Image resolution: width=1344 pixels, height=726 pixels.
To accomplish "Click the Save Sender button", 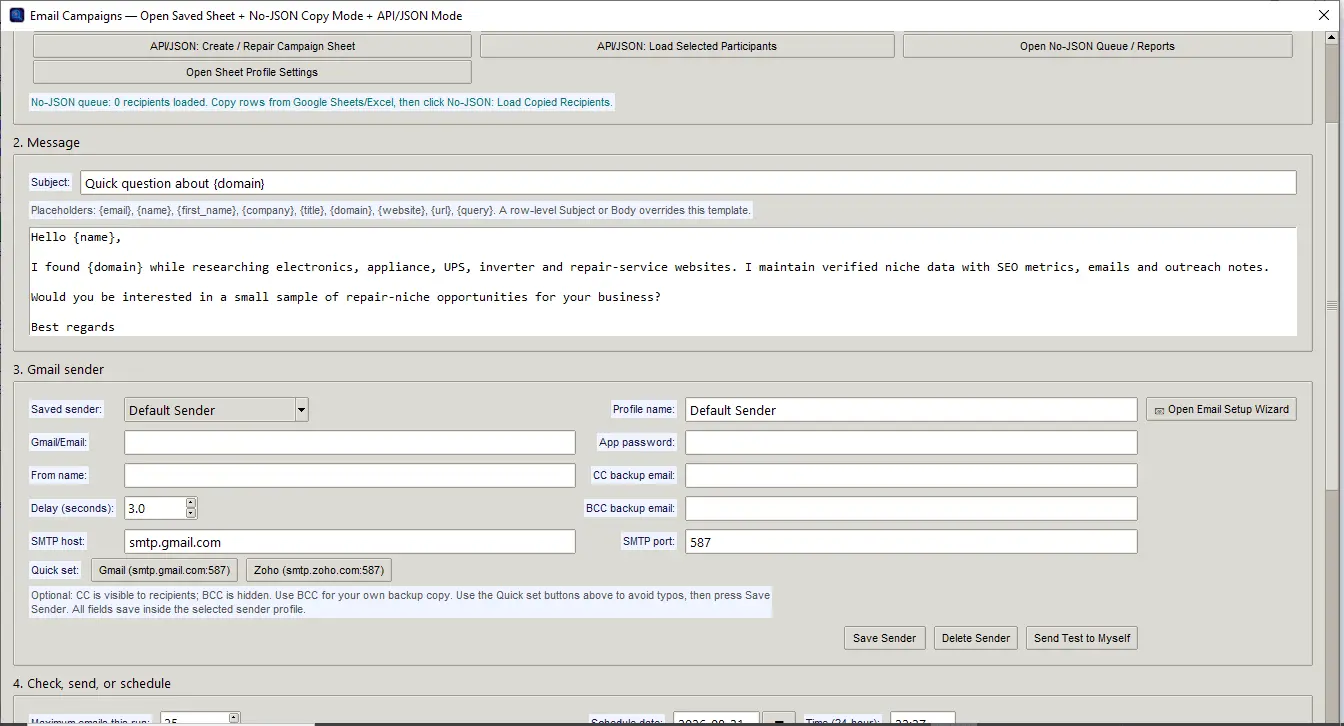I will point(884,638).
